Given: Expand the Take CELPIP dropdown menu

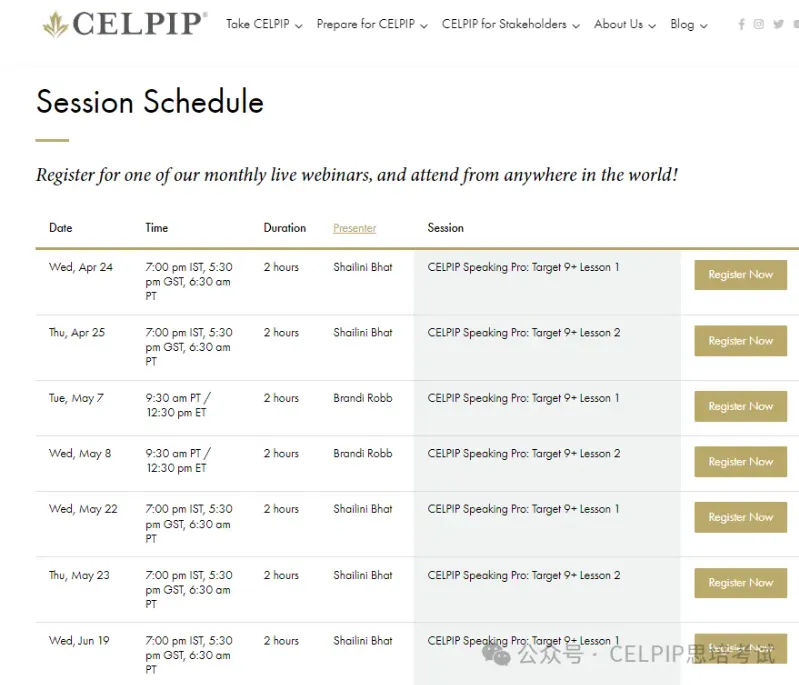Looking at the screenshot, I should (x=264, y=25).
